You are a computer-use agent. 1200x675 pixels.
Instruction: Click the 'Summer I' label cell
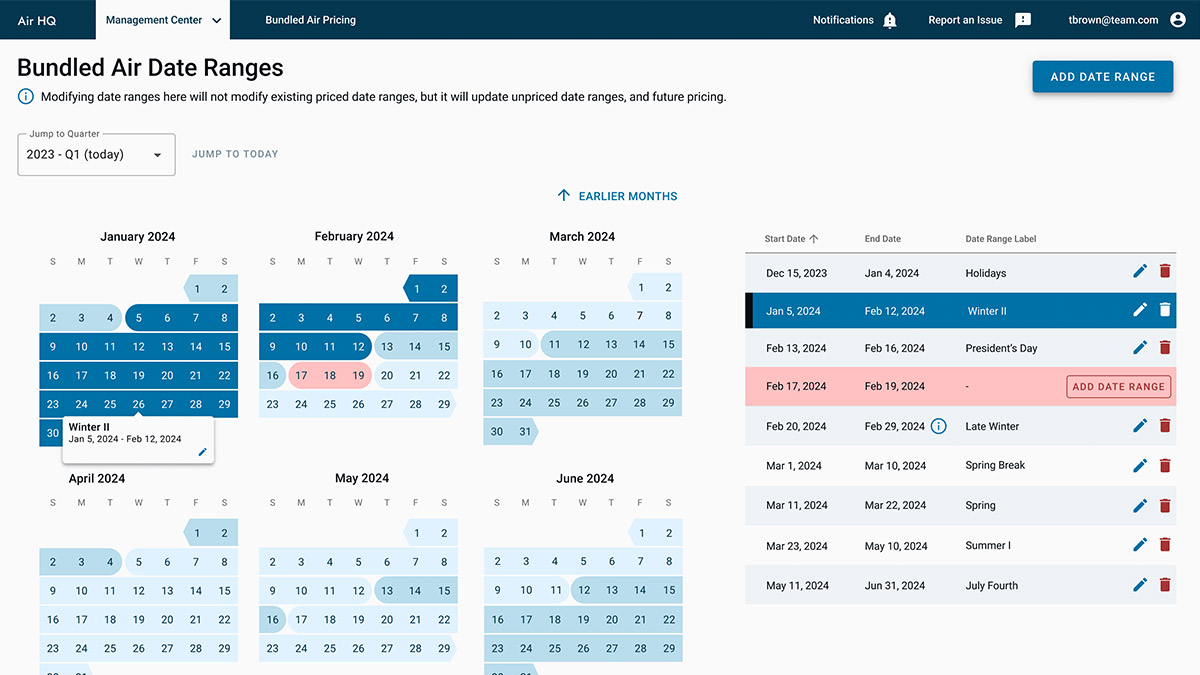(988, 546)
